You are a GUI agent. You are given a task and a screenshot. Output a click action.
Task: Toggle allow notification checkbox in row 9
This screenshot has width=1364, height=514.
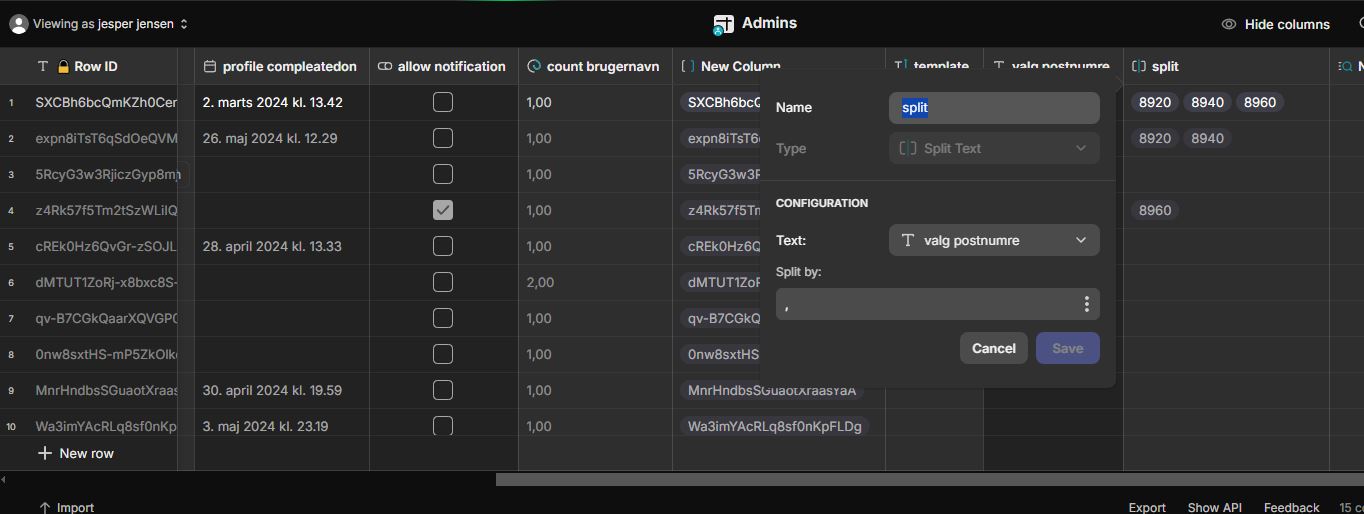(443, 390)
